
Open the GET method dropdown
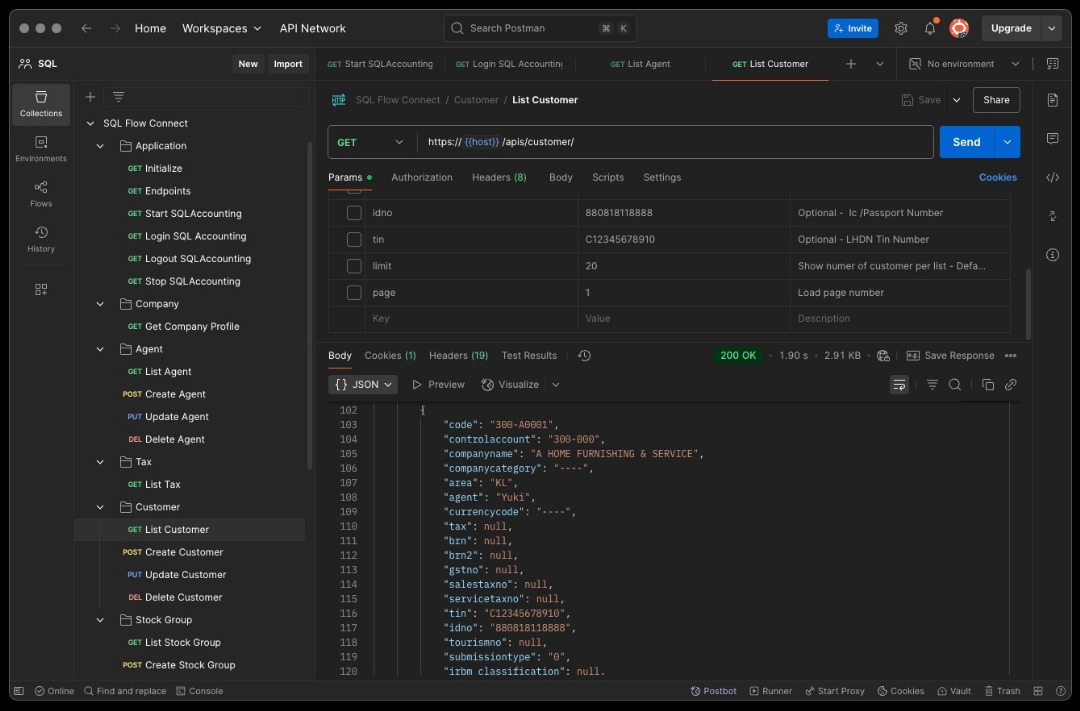[x=371, y=142]
